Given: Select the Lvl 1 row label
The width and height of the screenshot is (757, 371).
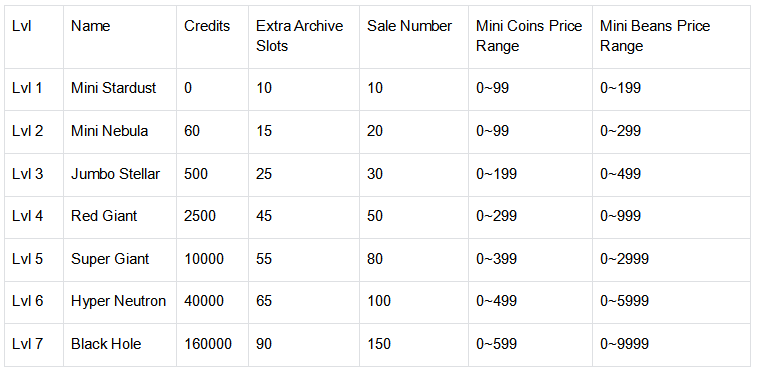Looking at the screenshot, I should [27, 88].
